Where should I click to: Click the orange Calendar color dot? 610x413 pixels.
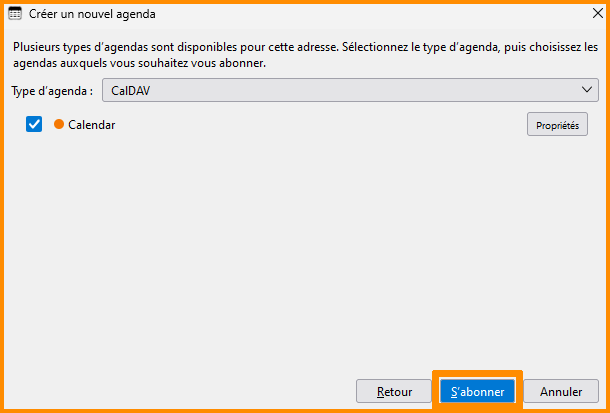click(x=59, y=124)
